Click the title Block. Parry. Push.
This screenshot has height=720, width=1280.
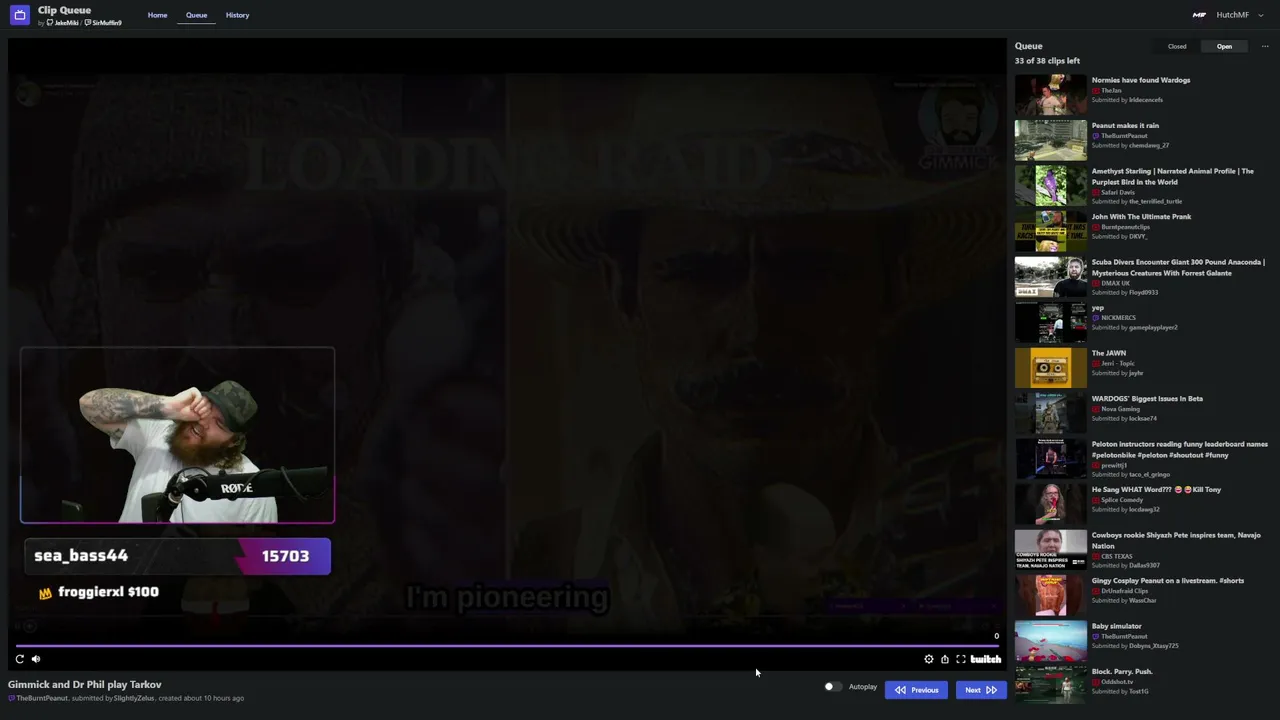[1122, 672]
